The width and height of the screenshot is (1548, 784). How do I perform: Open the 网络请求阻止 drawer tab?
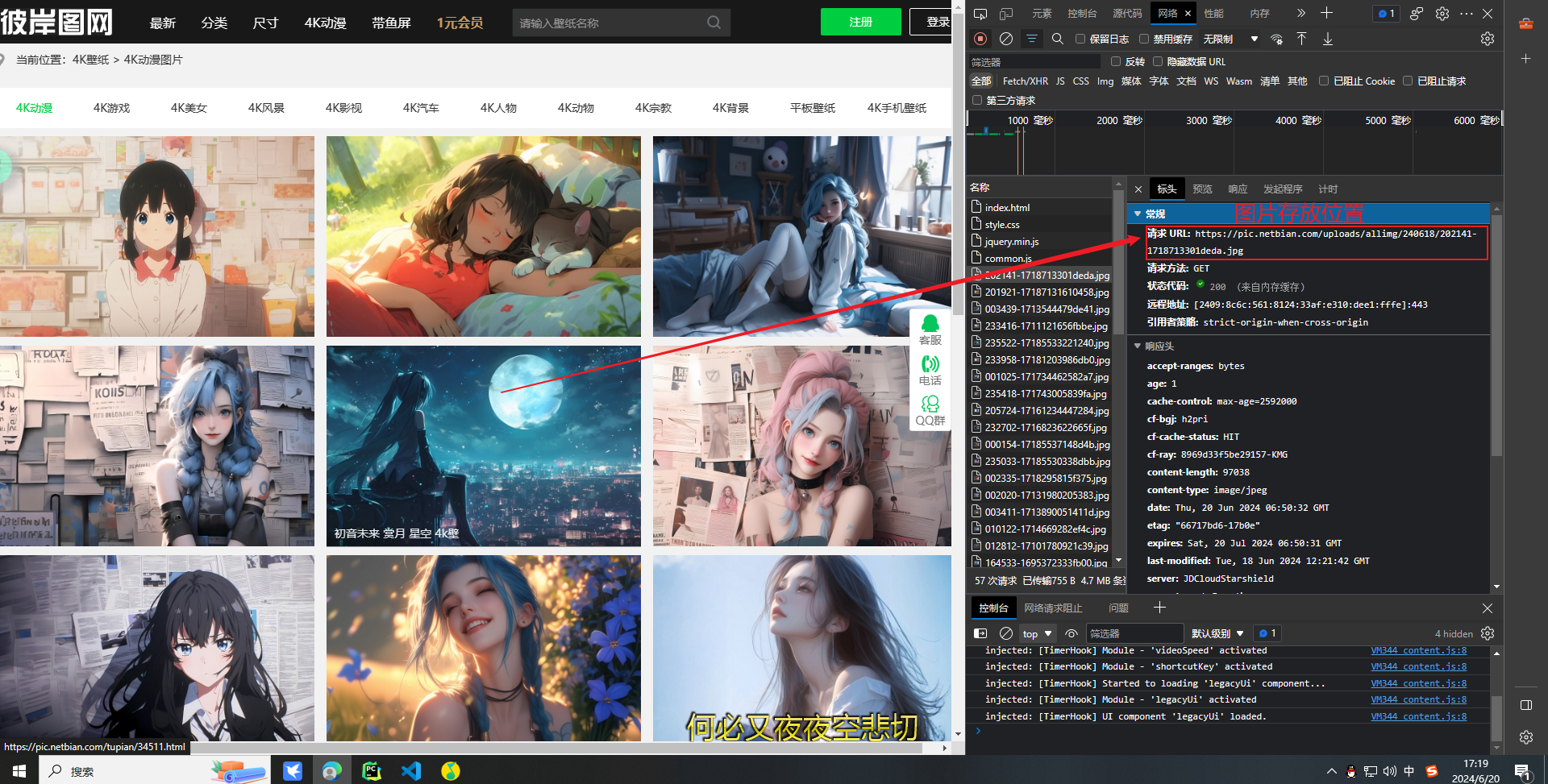click(x=1053, y=608)
